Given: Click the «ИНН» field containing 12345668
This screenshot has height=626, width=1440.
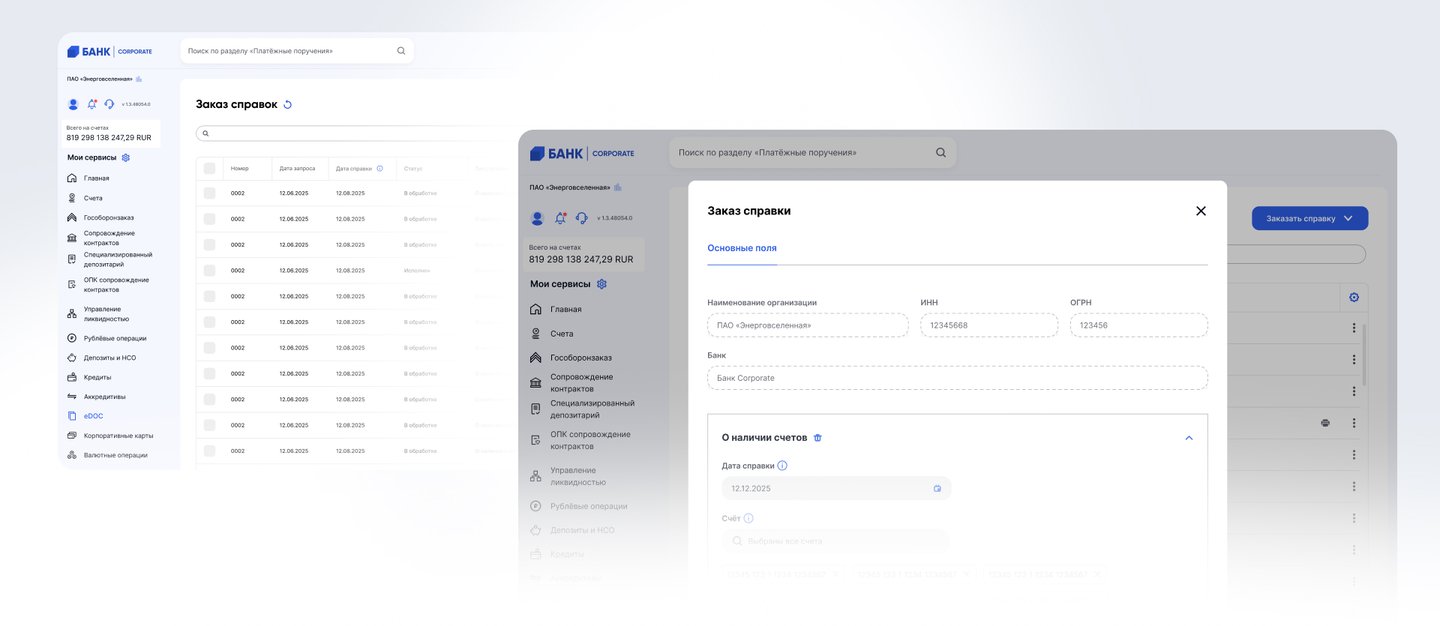Looking at the screenshot, I should [x=989, y=325].
